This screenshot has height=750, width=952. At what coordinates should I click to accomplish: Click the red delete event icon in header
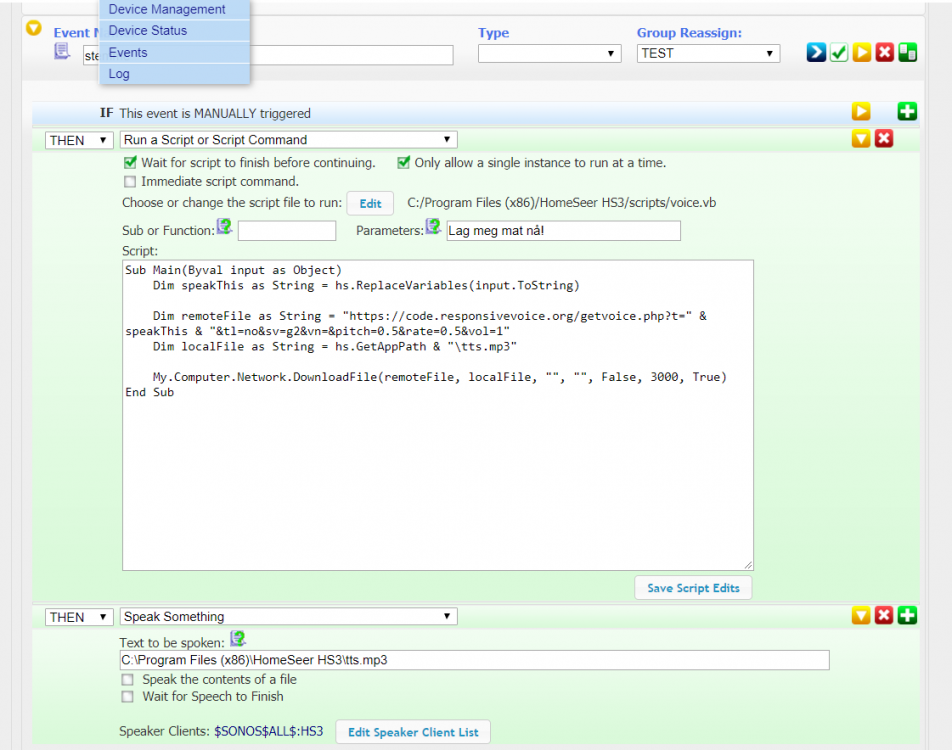point(884,53)
